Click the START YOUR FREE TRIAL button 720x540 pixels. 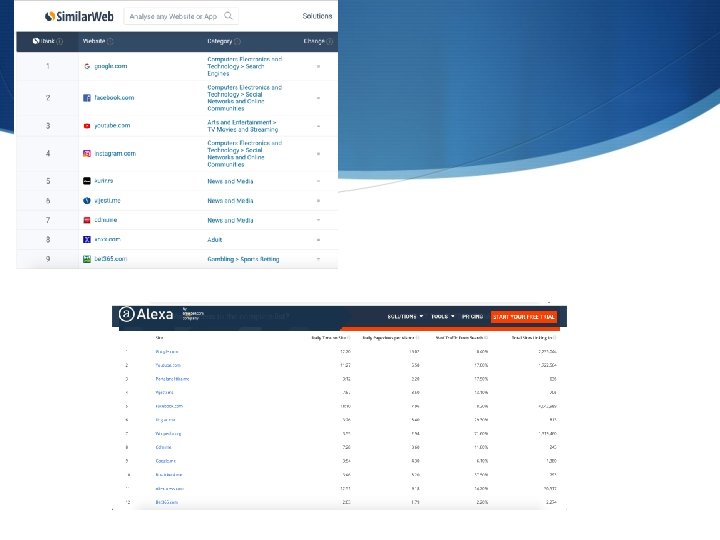tap(524, 317)
